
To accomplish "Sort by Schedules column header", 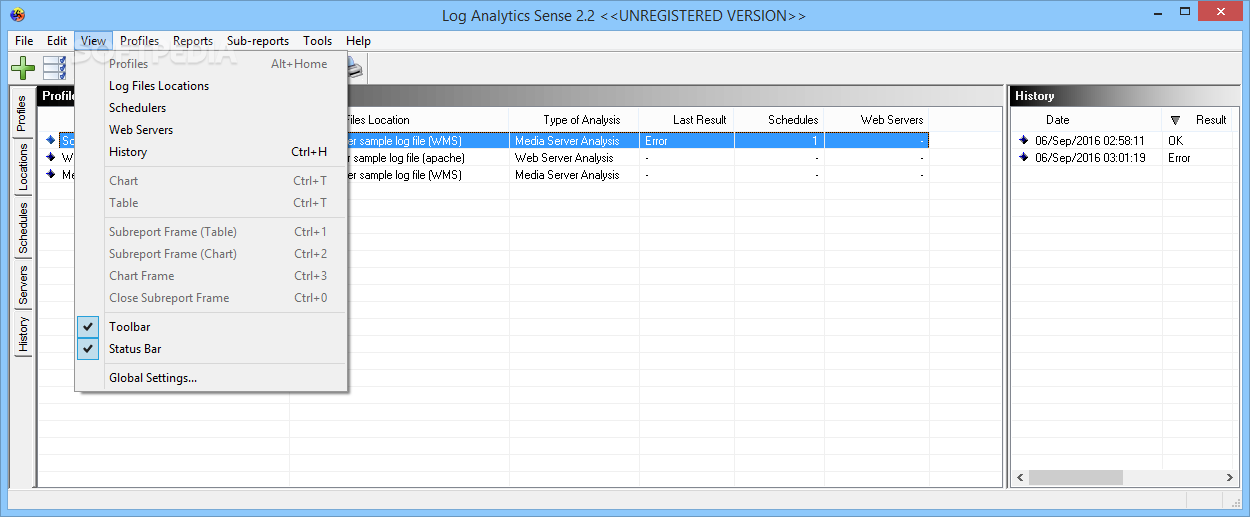I will click(x=779, y=120).
